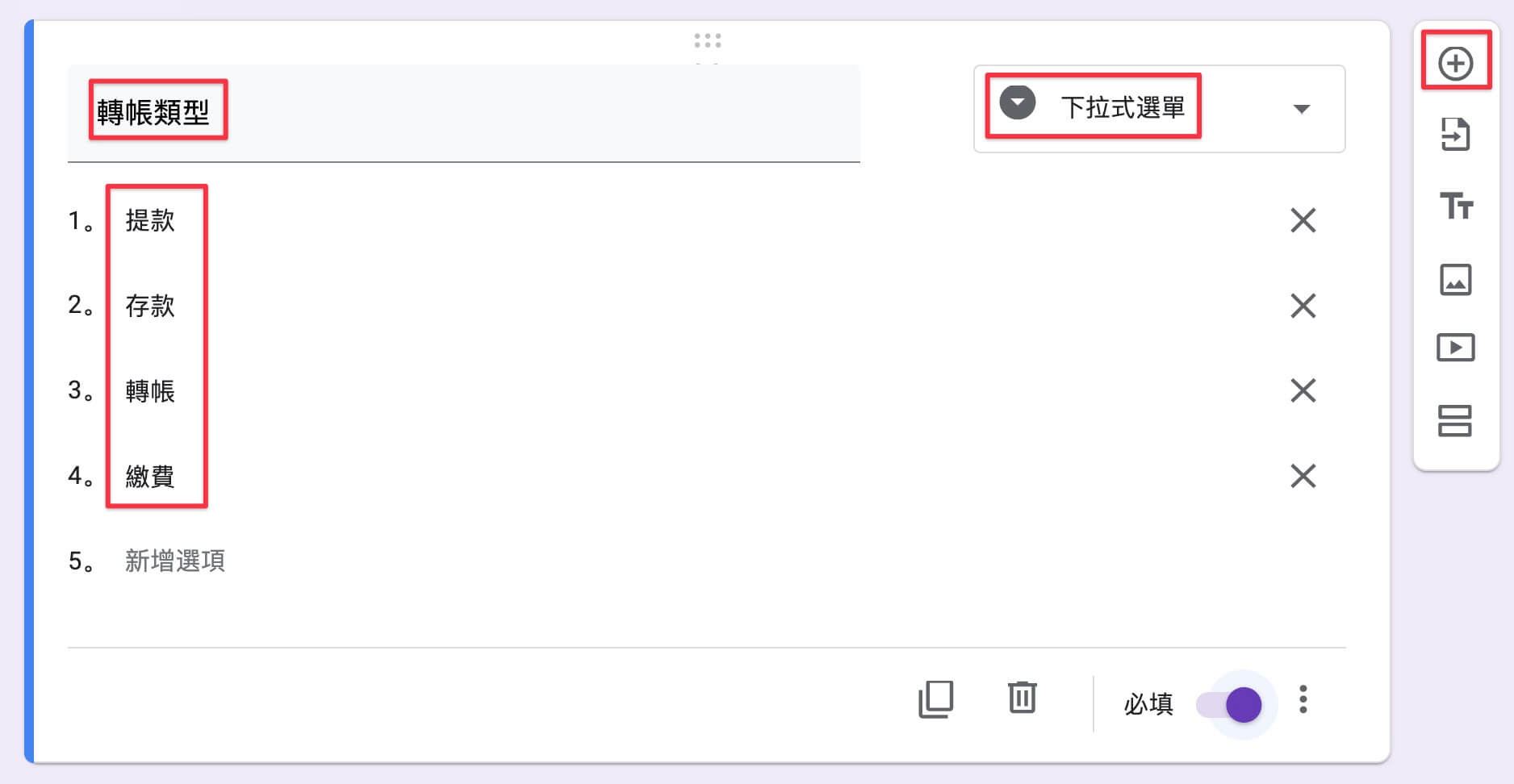1514x784 pixels.
Task: Add a new question with plus icon
Action: point(1455,63)
